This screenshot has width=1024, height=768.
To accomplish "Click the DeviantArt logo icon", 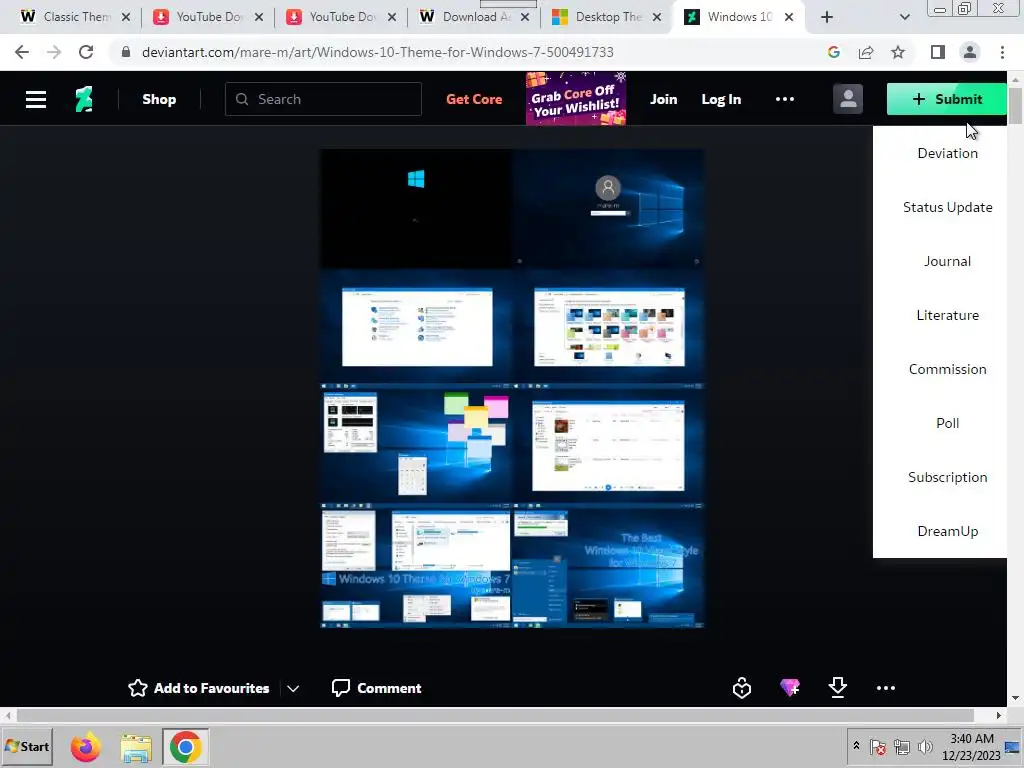I will 84,99.
